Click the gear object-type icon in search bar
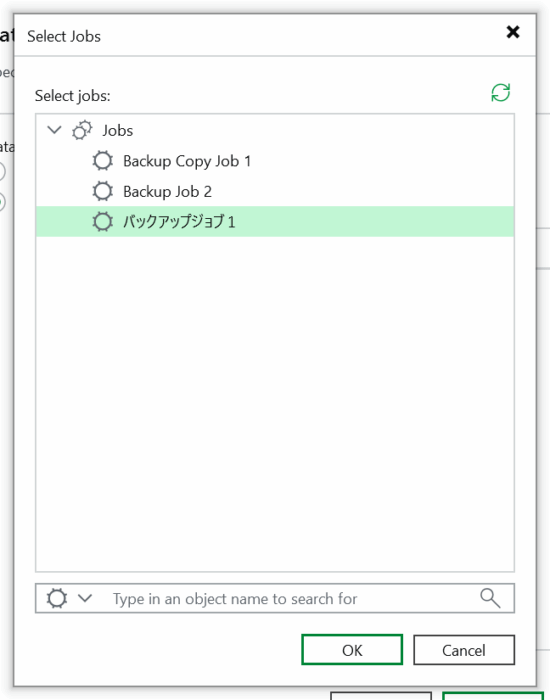This screenshot has height=700, width=550. (57, 598)
